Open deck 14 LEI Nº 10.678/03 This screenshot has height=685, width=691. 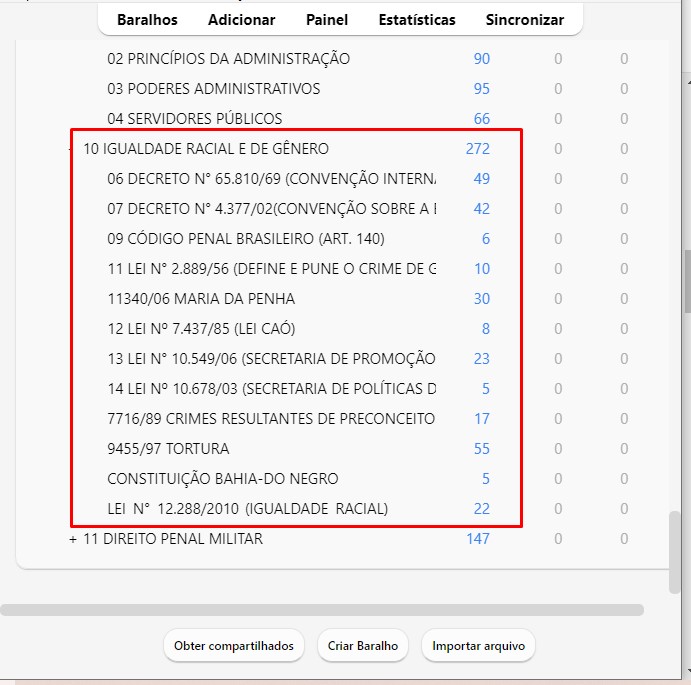pyautogui.click(x=271, y=388)
